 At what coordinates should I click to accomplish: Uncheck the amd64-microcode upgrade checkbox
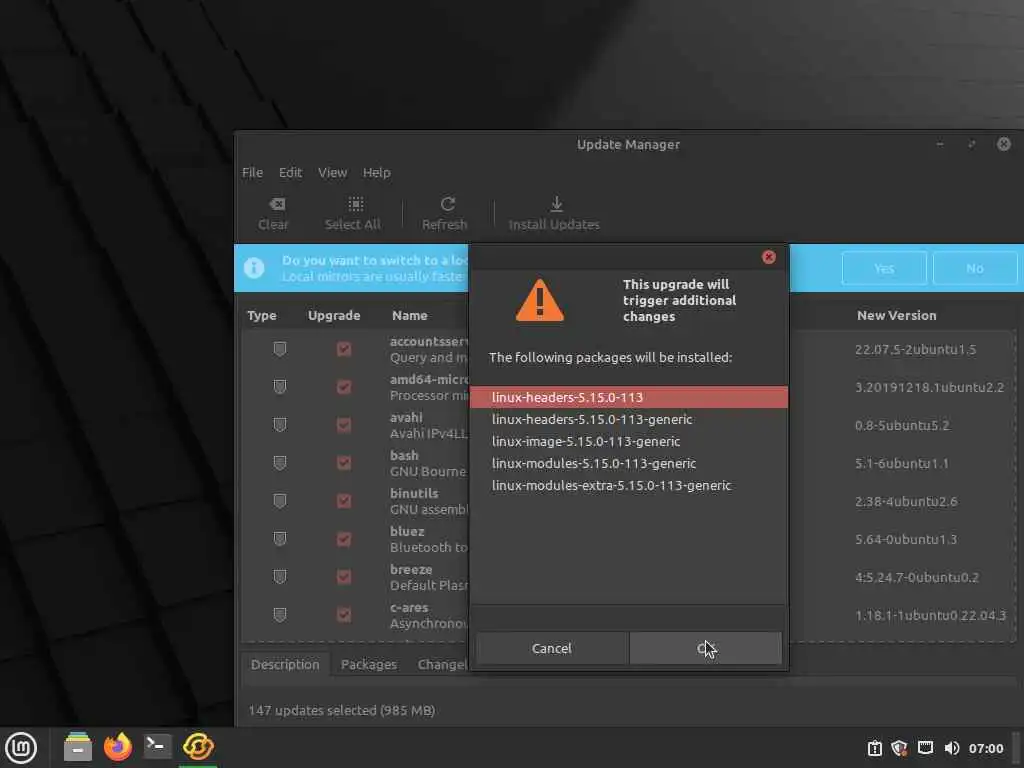[x=344, y=387]
